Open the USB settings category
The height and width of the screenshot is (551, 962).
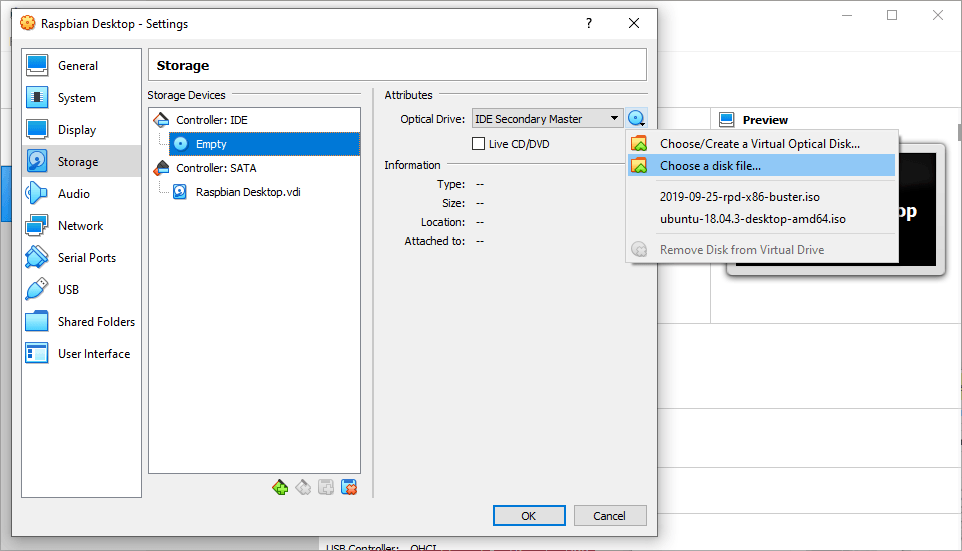pos(81,290)
